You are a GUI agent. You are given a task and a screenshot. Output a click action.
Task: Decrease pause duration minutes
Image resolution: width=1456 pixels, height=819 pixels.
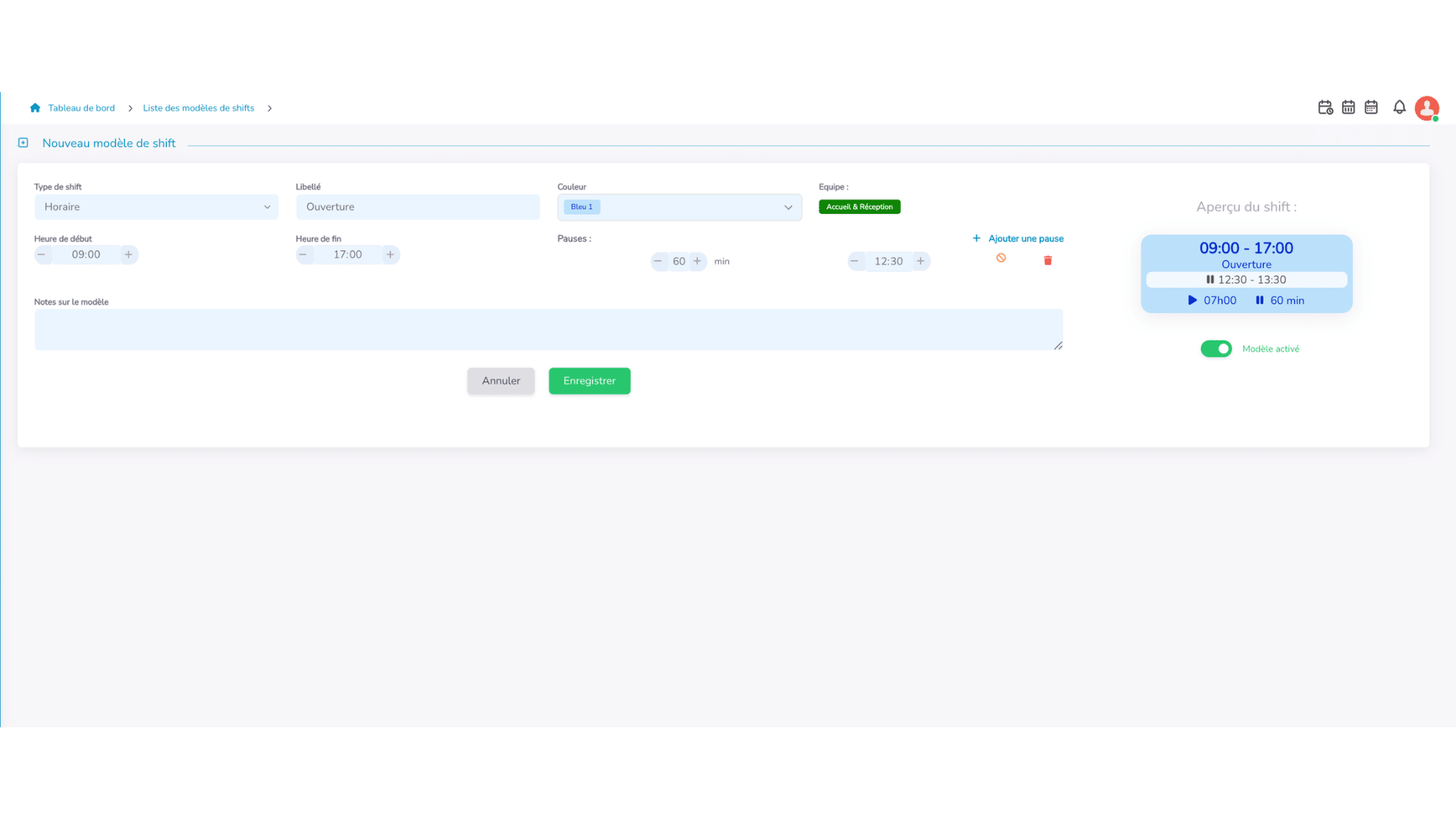coord(658,262)
